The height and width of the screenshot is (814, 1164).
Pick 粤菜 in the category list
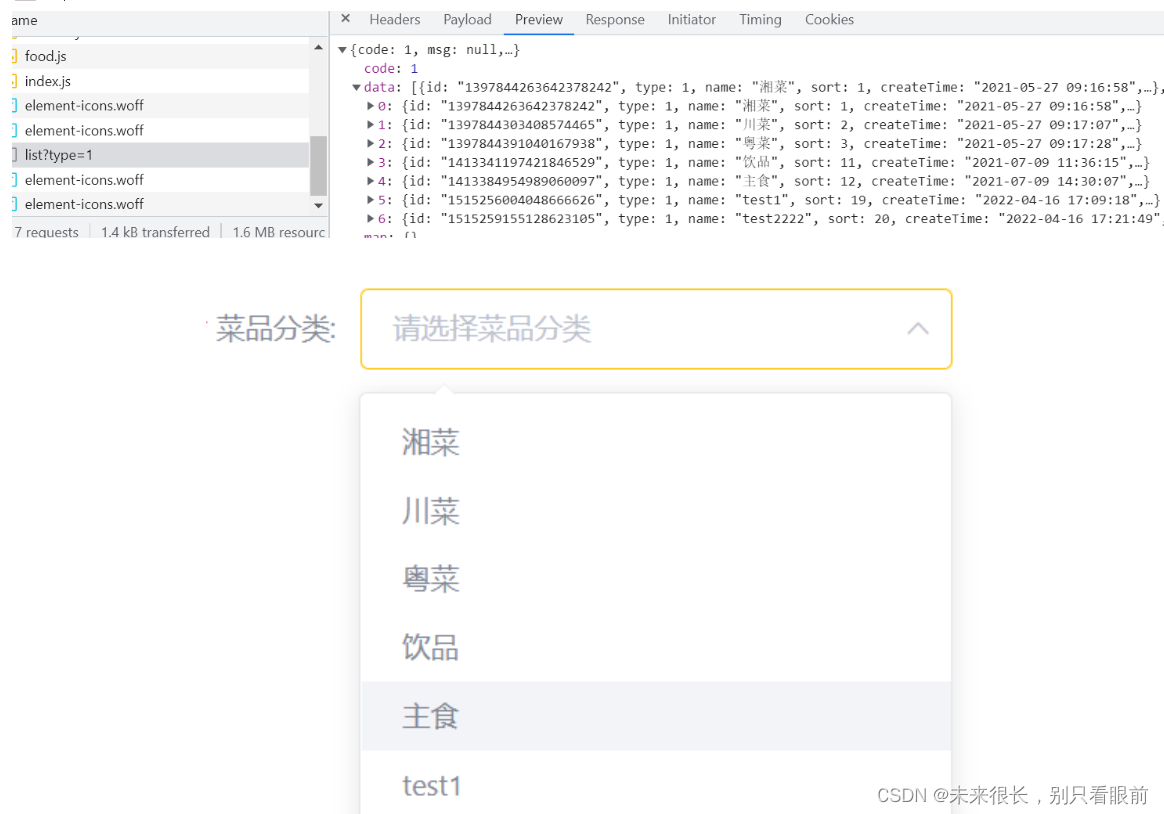click(656, 579)
